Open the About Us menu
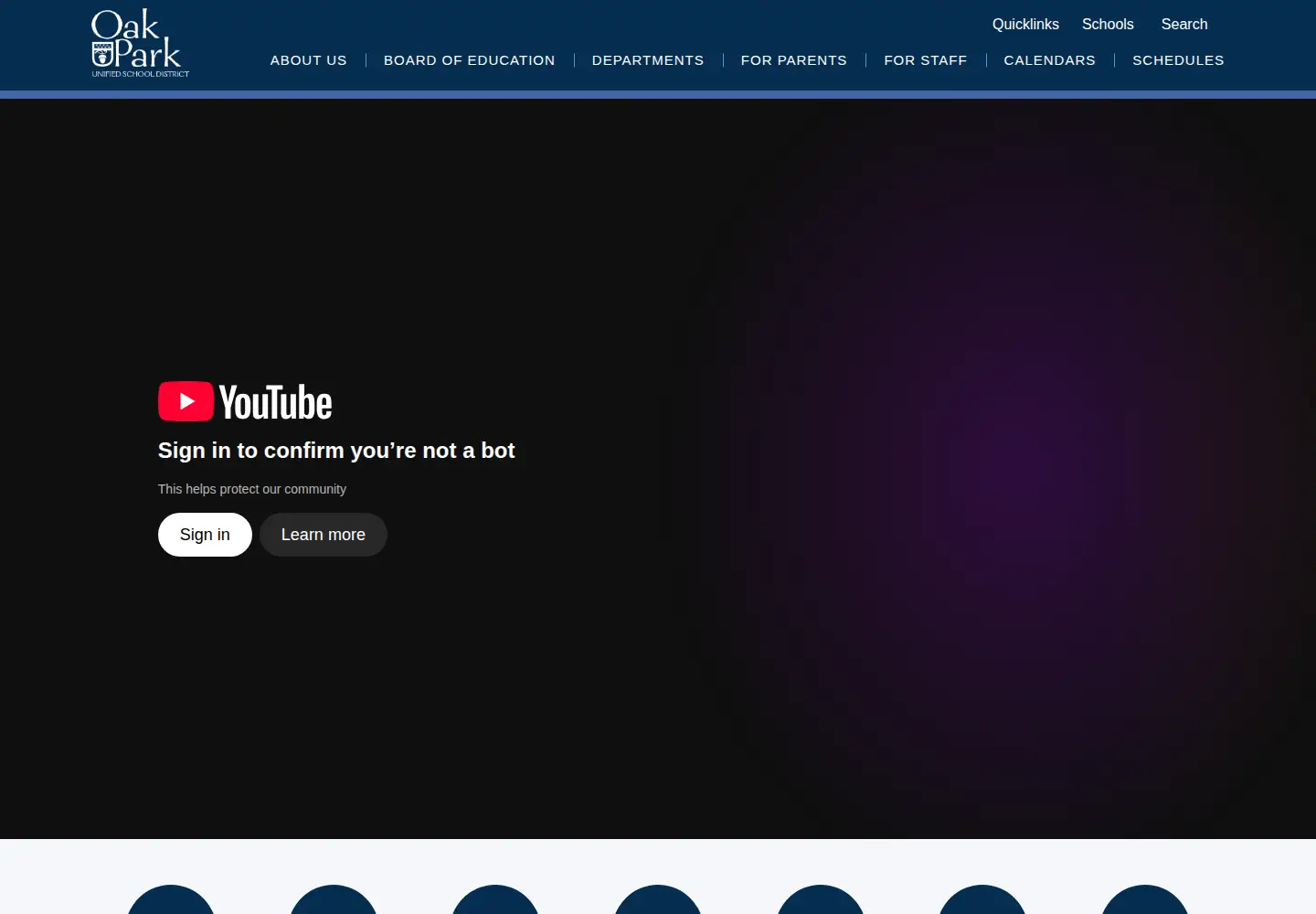Viewport: 1316px width, 914px height. (x=309, y=60)
